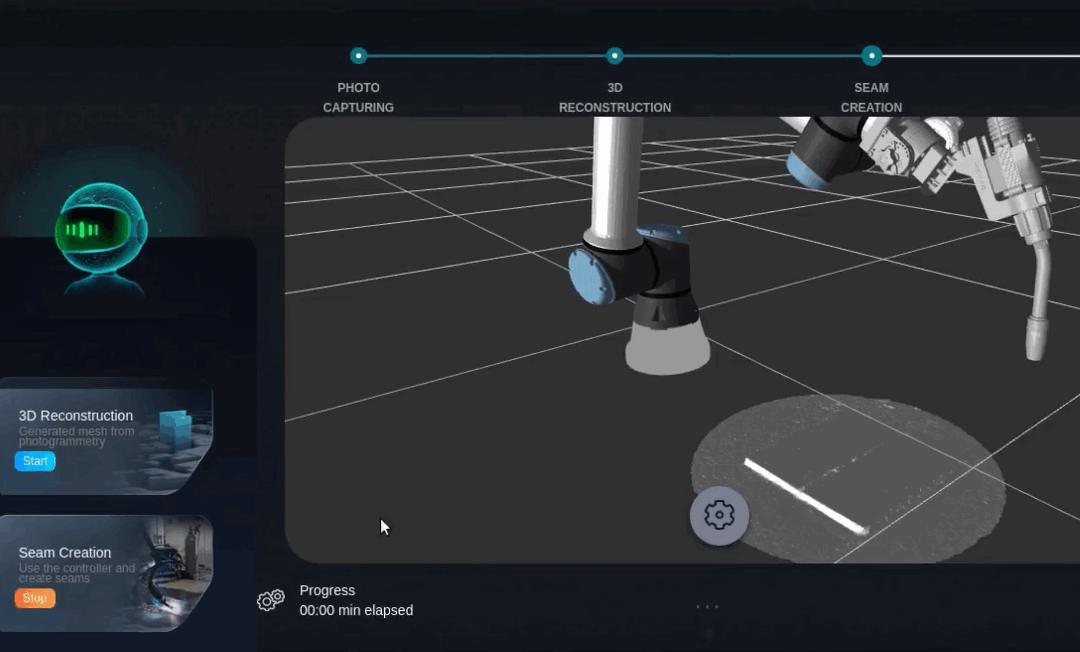Toggle the Photo Capturing step complete marker

[358, 56]
